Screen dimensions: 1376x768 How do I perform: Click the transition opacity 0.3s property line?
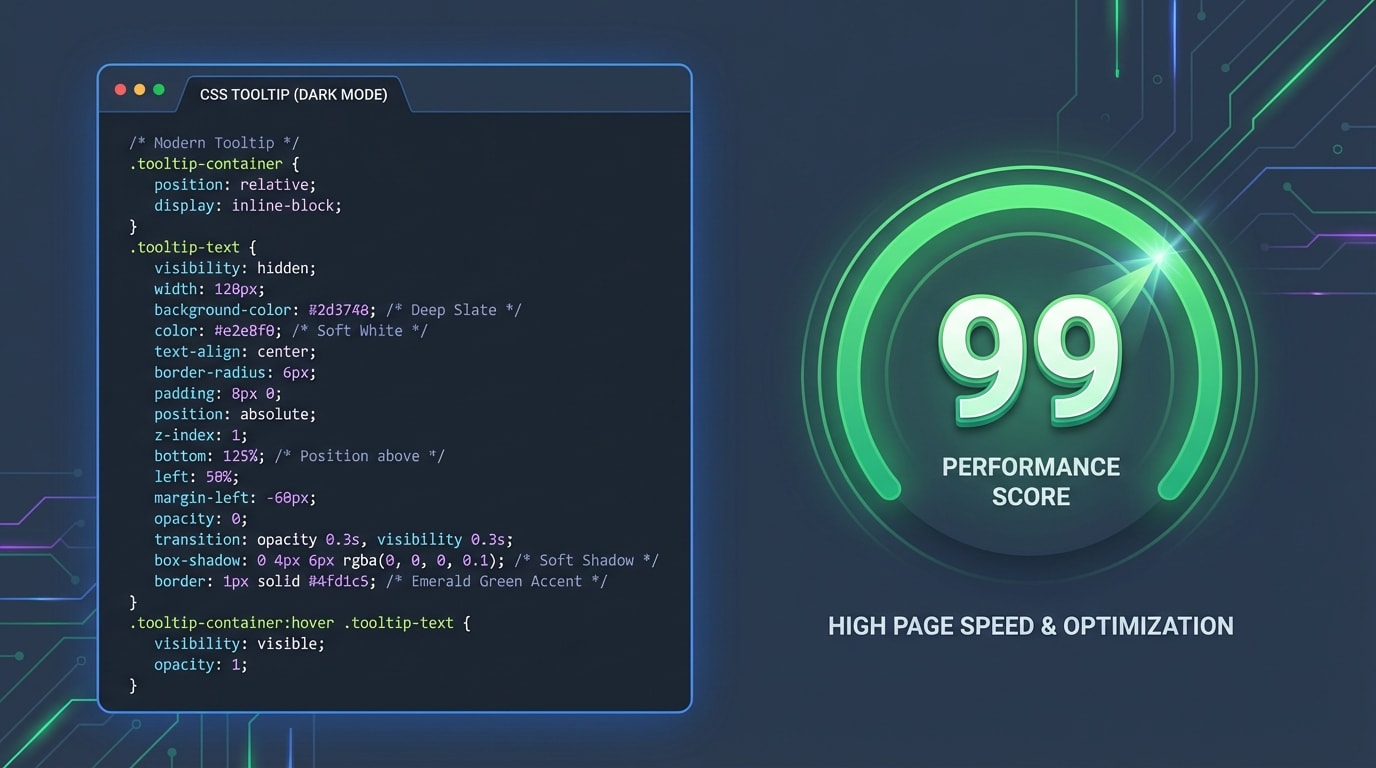coord(333,539)
